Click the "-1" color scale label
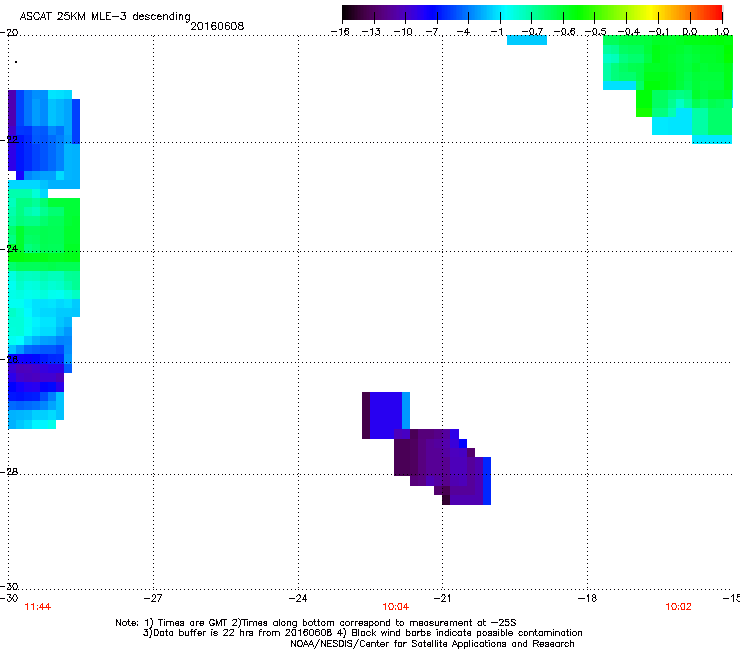Screen dimensions: 740x650 pyautogui.click(x=496, y=32)
